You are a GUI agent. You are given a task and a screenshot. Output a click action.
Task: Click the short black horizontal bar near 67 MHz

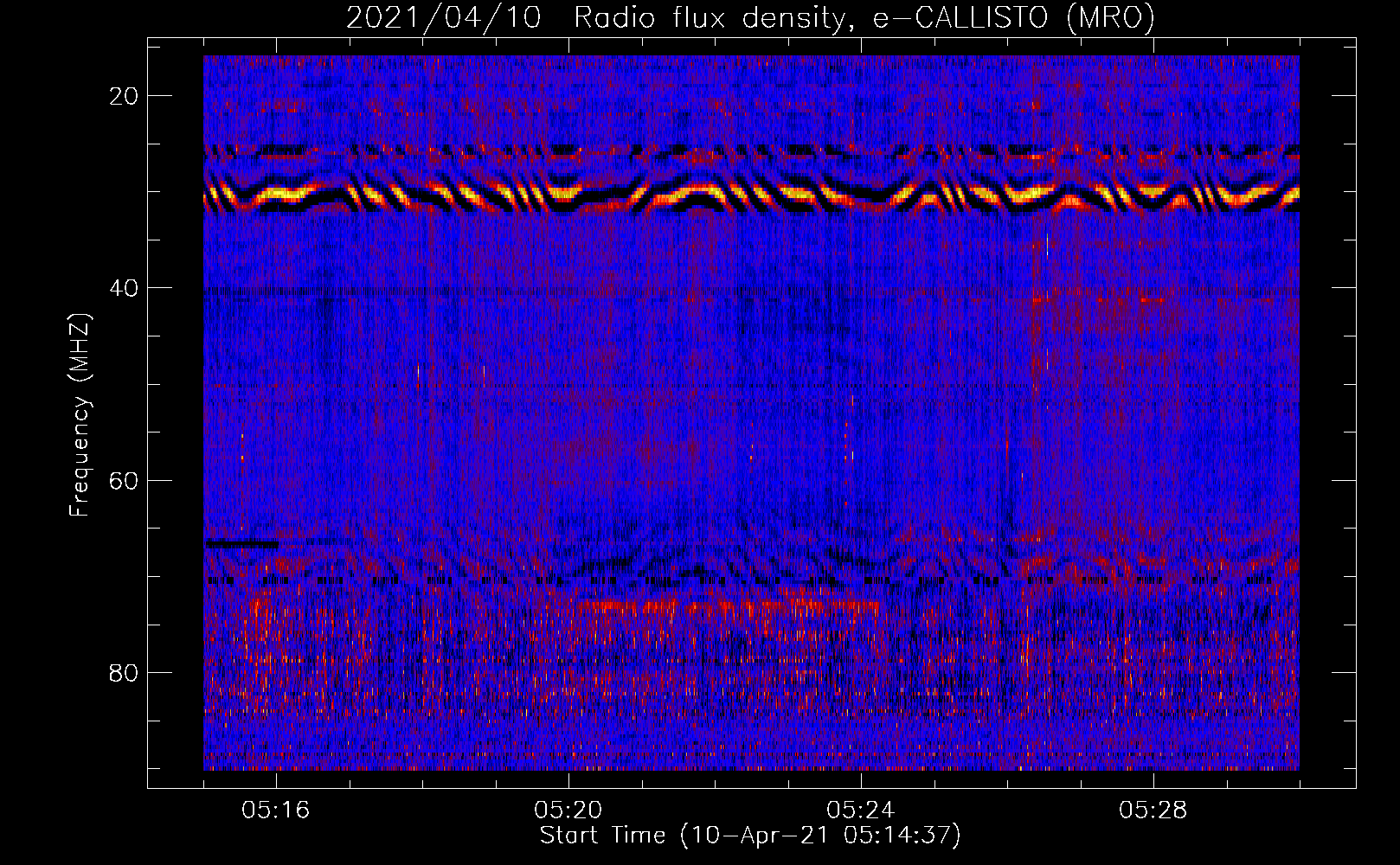(x=241, y=544)
